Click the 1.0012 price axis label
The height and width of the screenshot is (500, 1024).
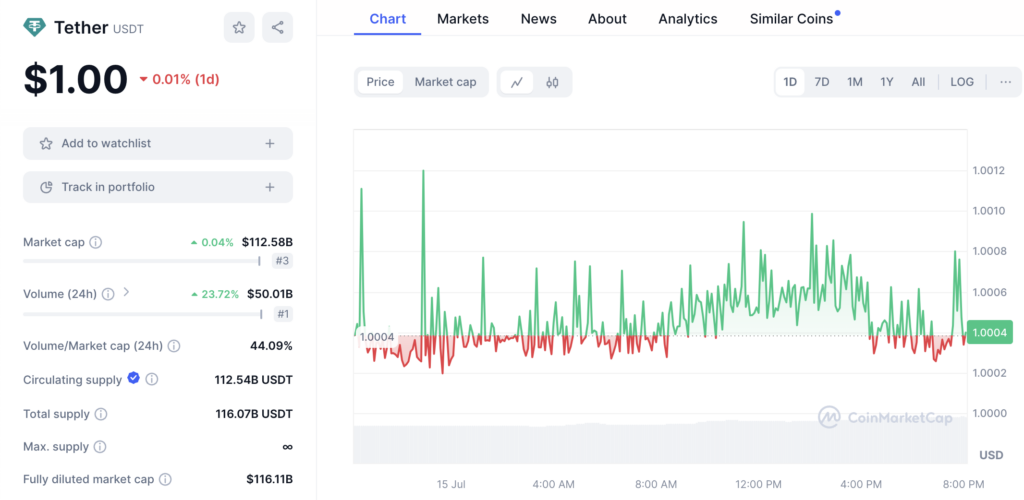(991, 171)
